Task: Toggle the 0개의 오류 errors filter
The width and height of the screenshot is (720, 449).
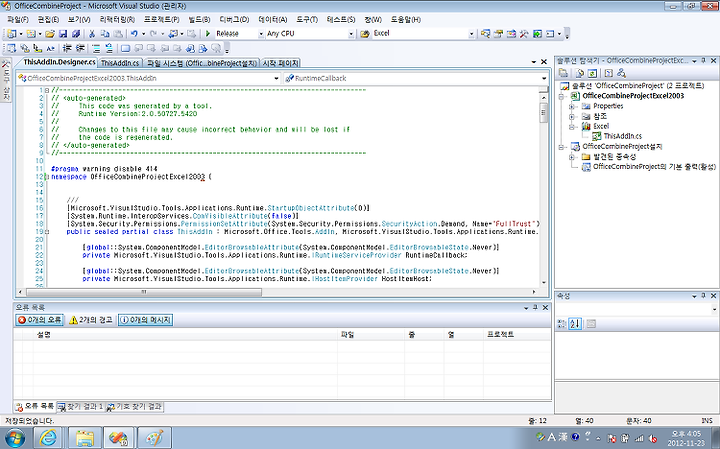Action: [39, 320]
